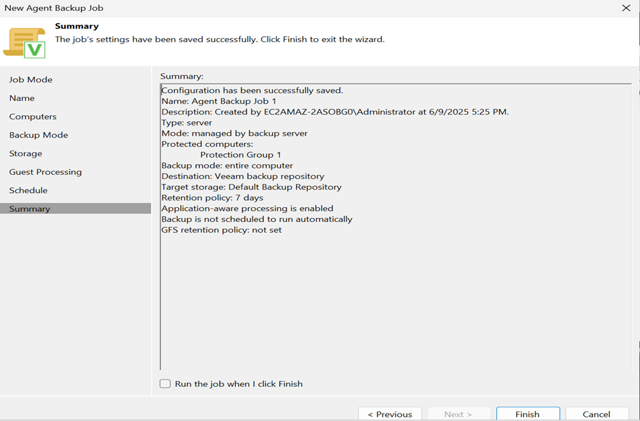Switch to the Backup Mode step
The width and height of the screenshot is (640, 421).
point(38,135)
